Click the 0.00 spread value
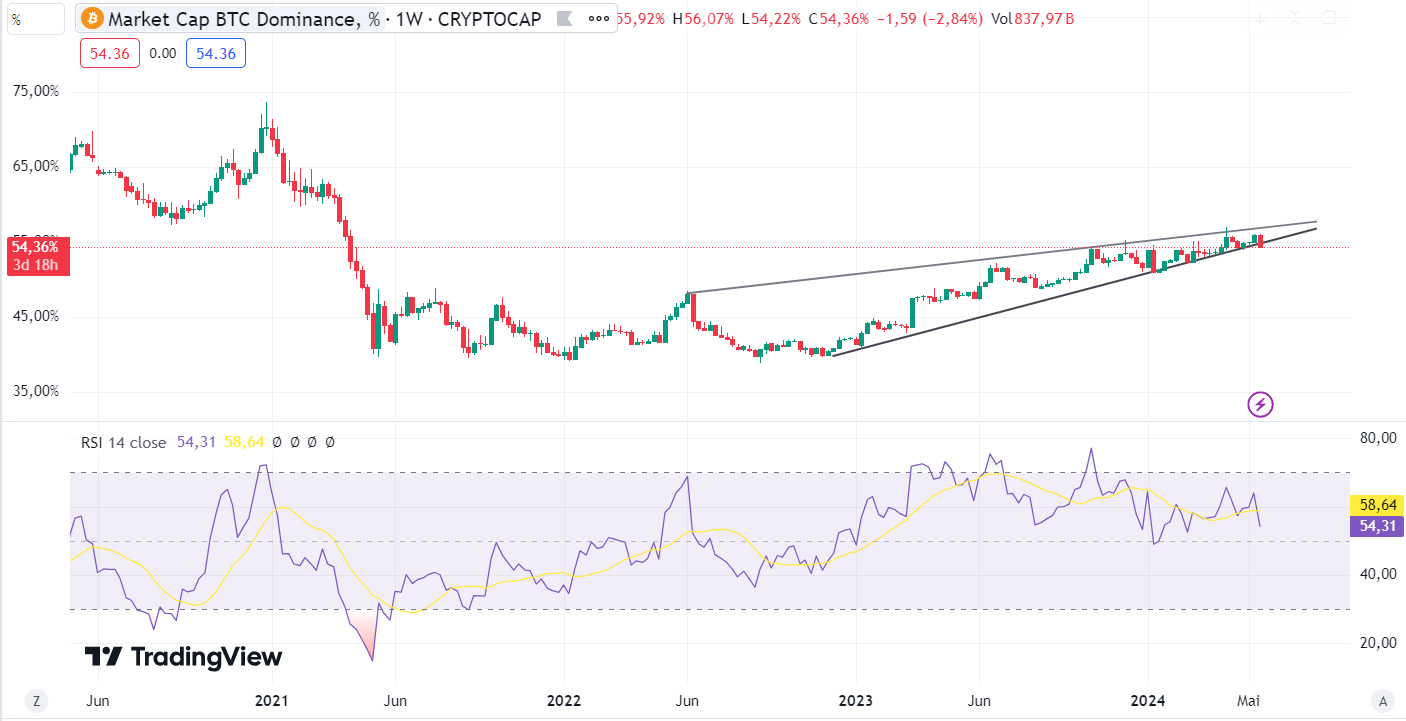 pos(162,54)
